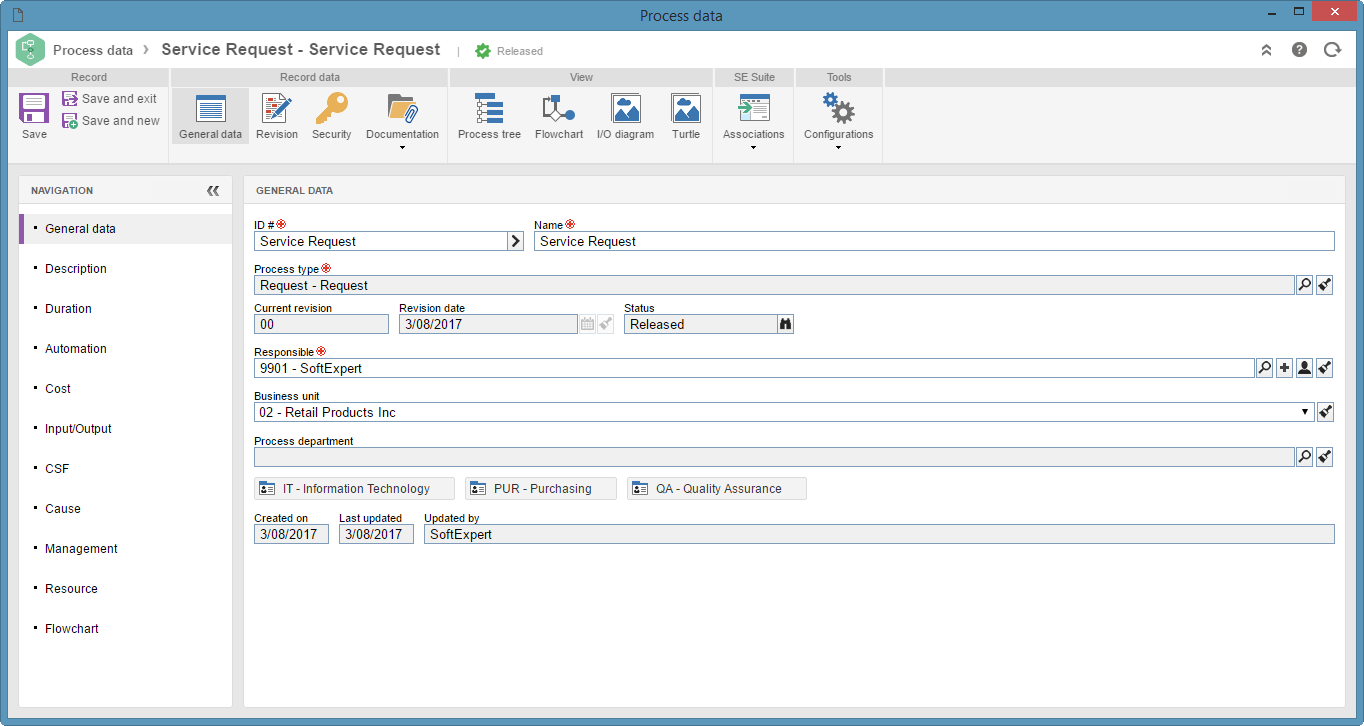Screen dimensions: 1364x726
Task: Click into the Name input field
Action: [x=934, y=241]
